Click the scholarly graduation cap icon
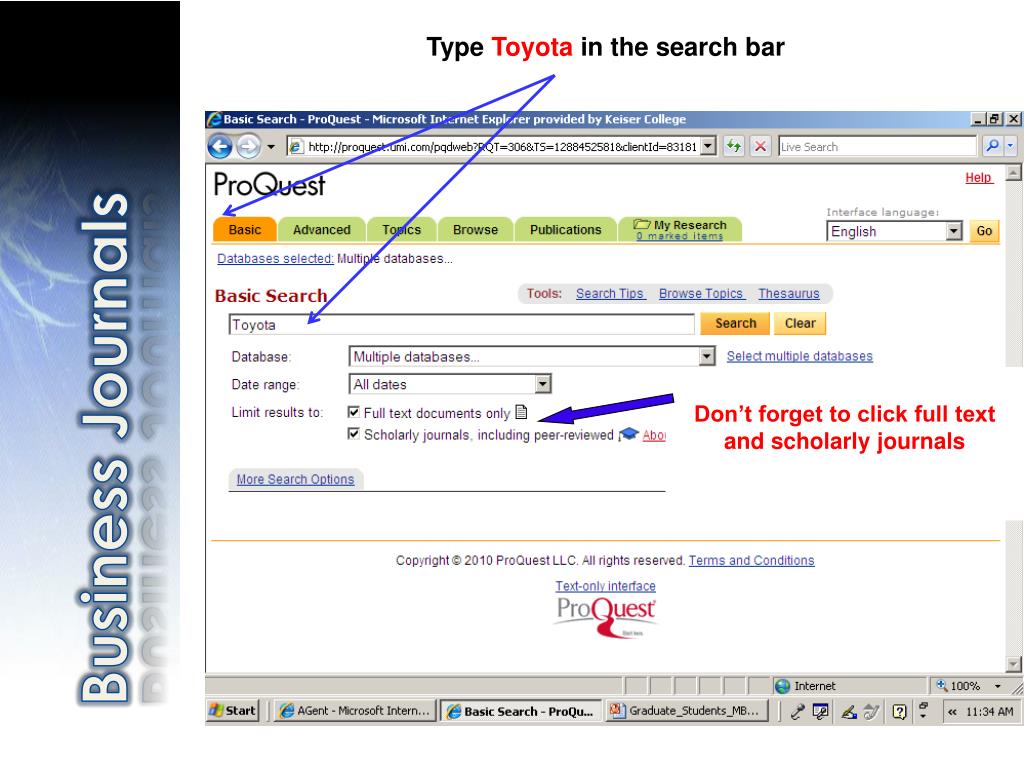Image resolution: width=1024 pixels, height=768 pixels. tap(628, 434)
